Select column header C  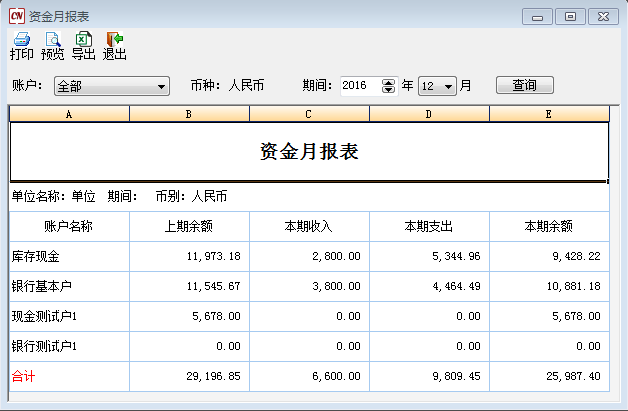[309, 115]
